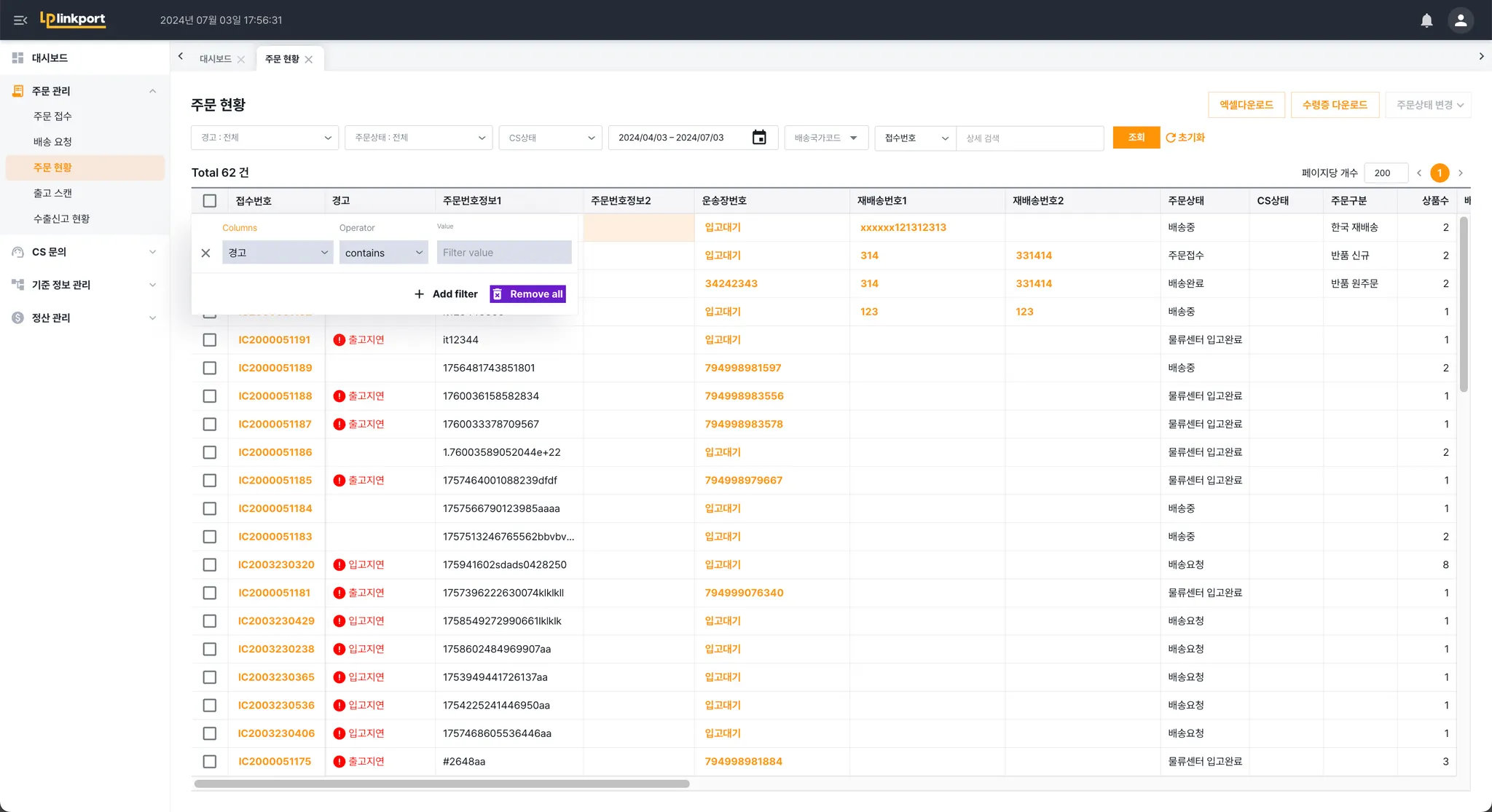The width and height of the screenshot is (1492, 812).
Task: Click the Filter value input field
Action: 504,253
